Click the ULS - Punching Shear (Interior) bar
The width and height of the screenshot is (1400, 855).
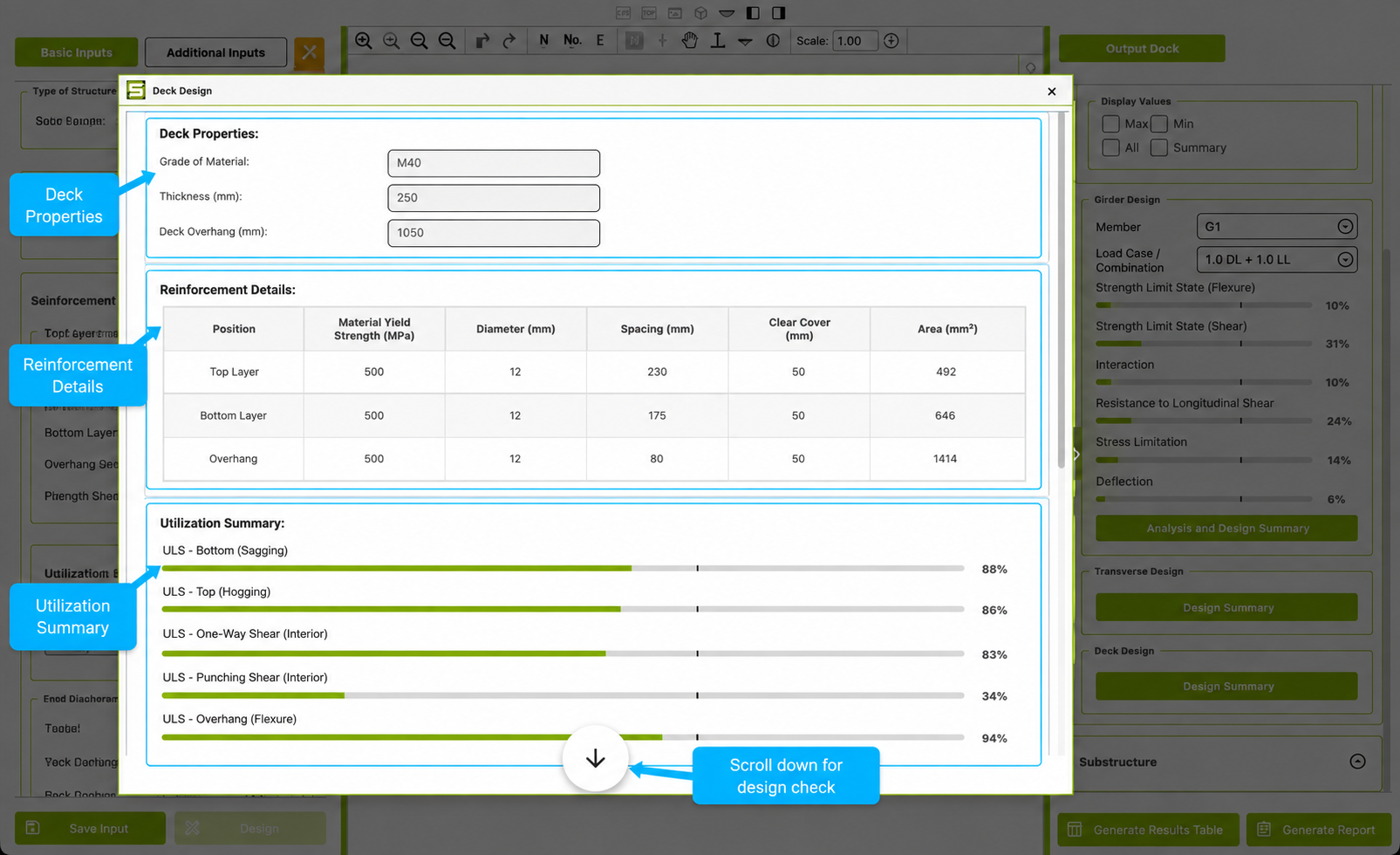[563, 695]
